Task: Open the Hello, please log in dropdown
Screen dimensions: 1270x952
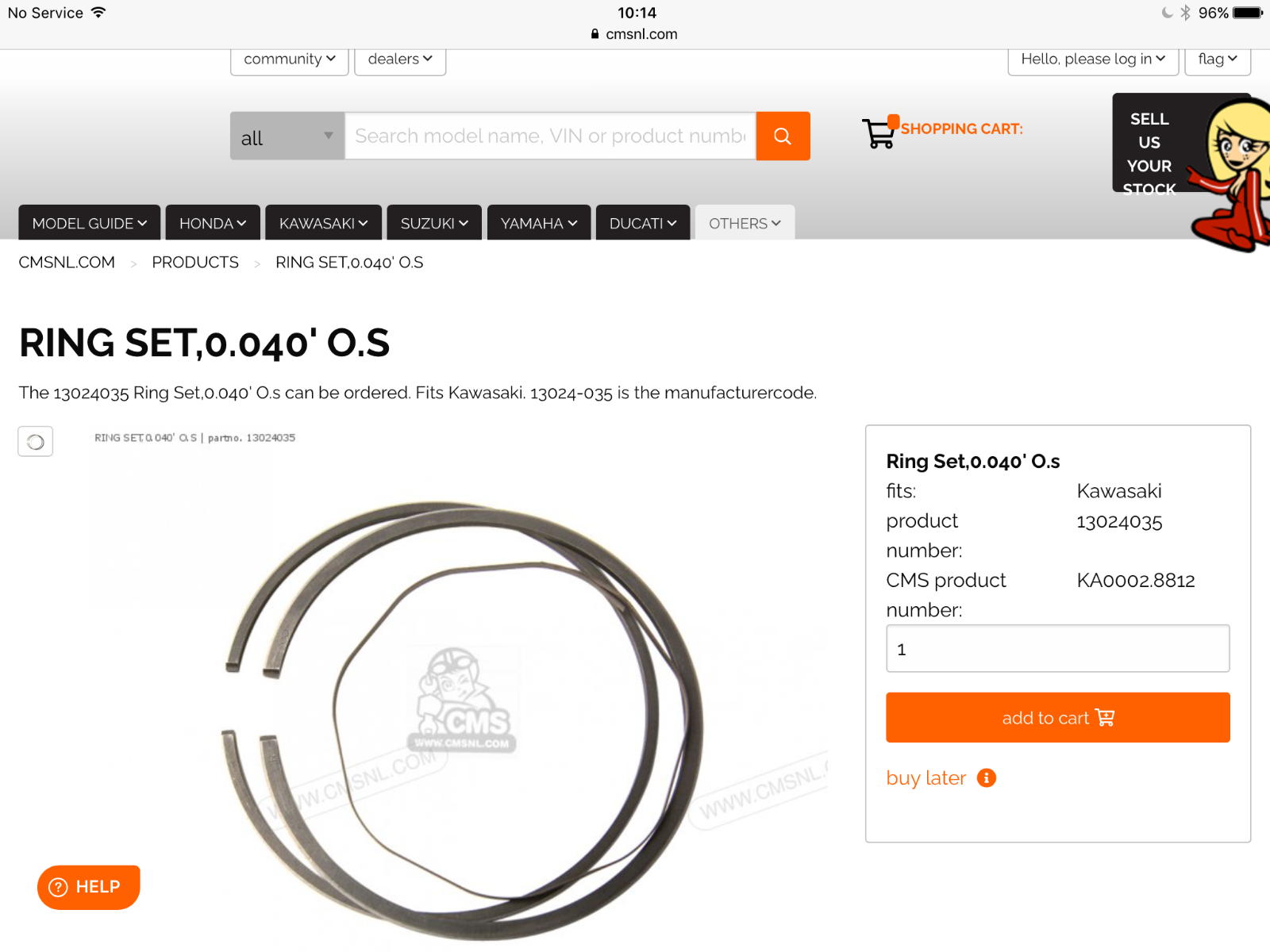Action: (x=1093, y=59)
